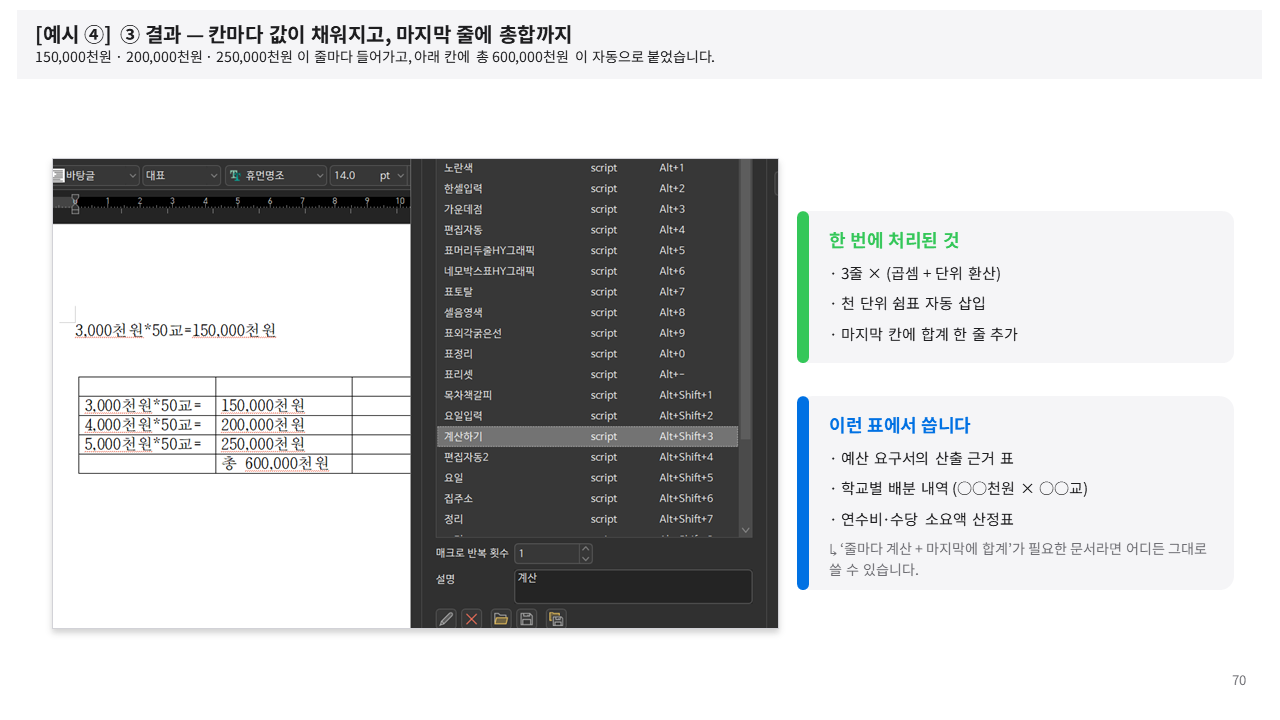The height and width of the screenshot is (720, 1280).
Task: Open the 14.0 pt font size dropdown
Action: click(369, 175)
